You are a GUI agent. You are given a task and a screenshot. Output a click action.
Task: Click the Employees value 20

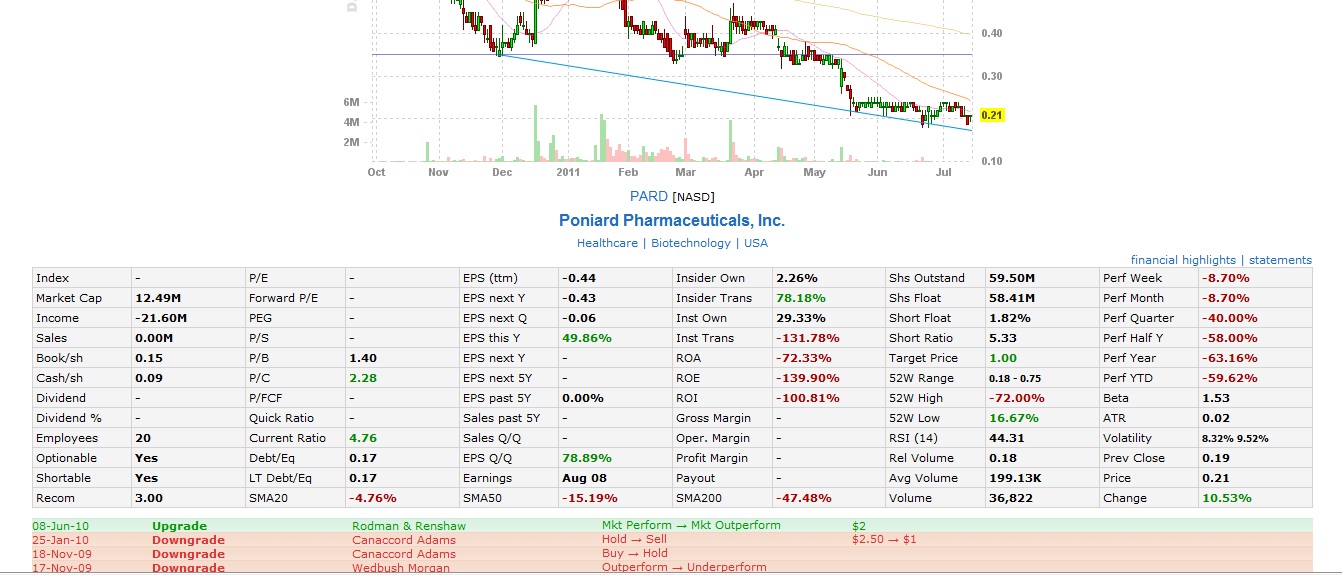click(x=141, y=438)
